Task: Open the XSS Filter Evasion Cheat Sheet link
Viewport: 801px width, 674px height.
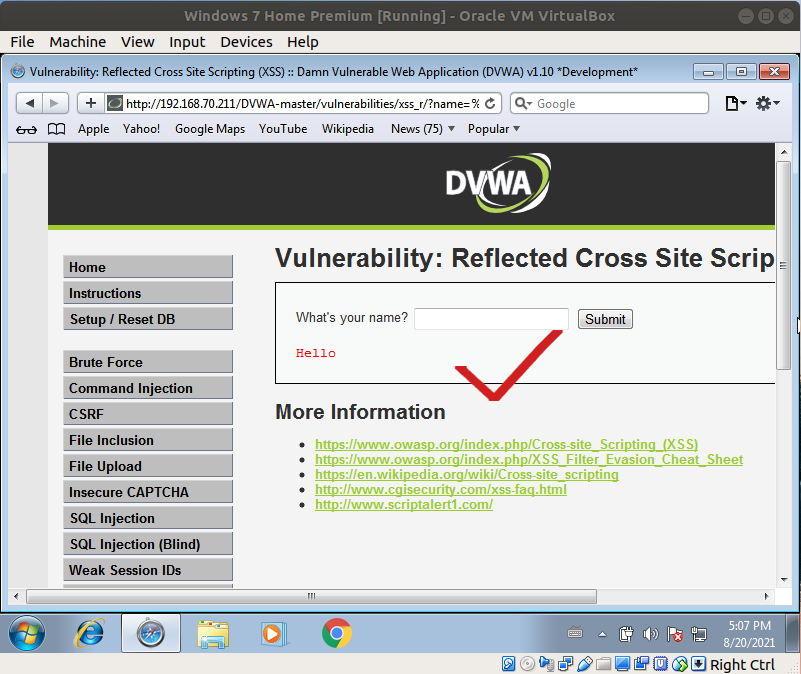Action: [x=529, y=459]
